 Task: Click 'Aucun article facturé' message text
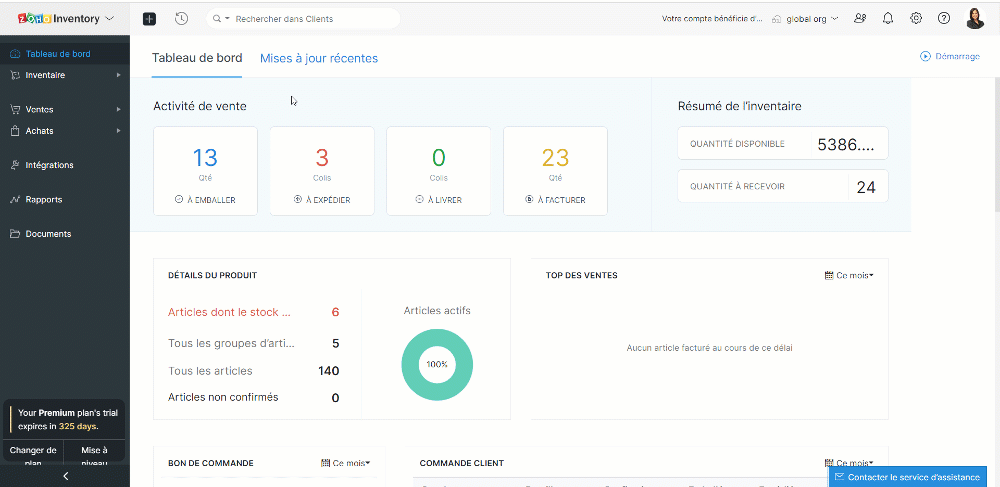[709, 348]
